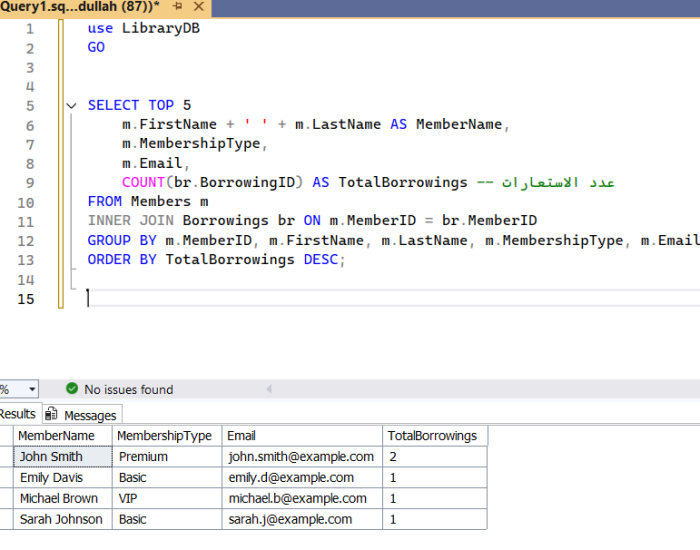Select the TotalBorrowings column header
The height and width of the screenshot is (550, 700).
point(432,436)
